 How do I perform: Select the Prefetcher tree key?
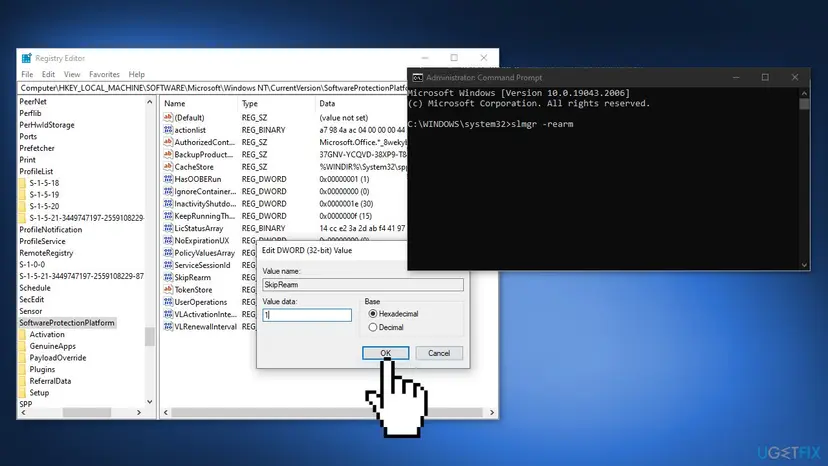(36, 148)
